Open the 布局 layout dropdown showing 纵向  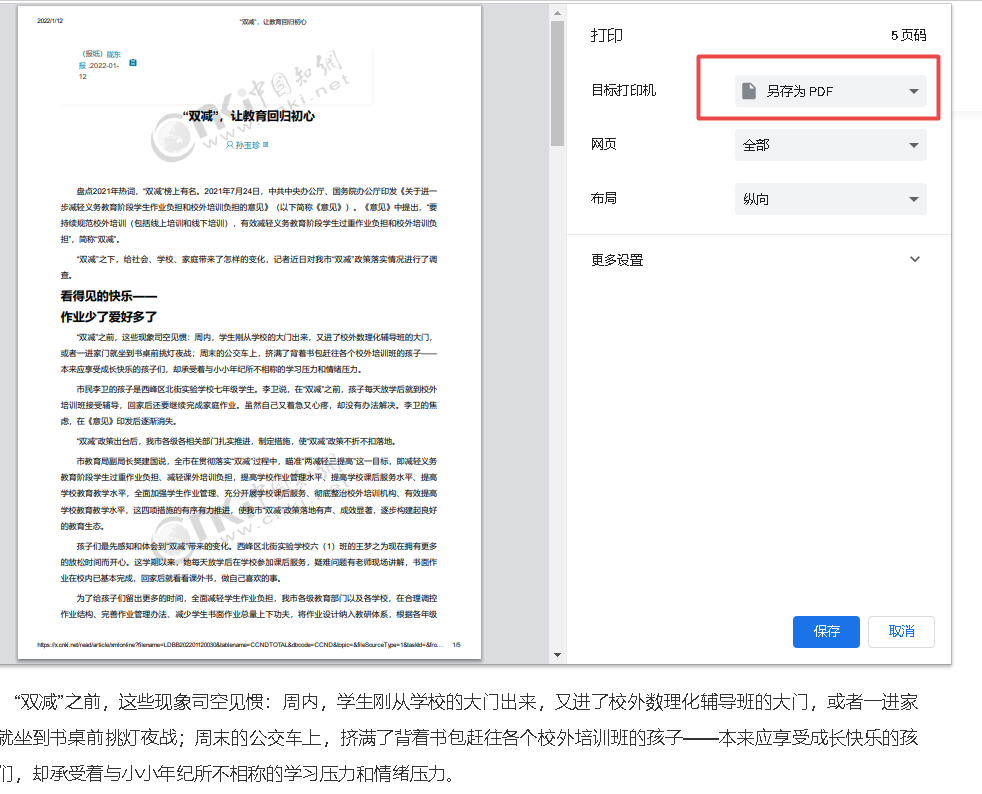tap(830, 198)
